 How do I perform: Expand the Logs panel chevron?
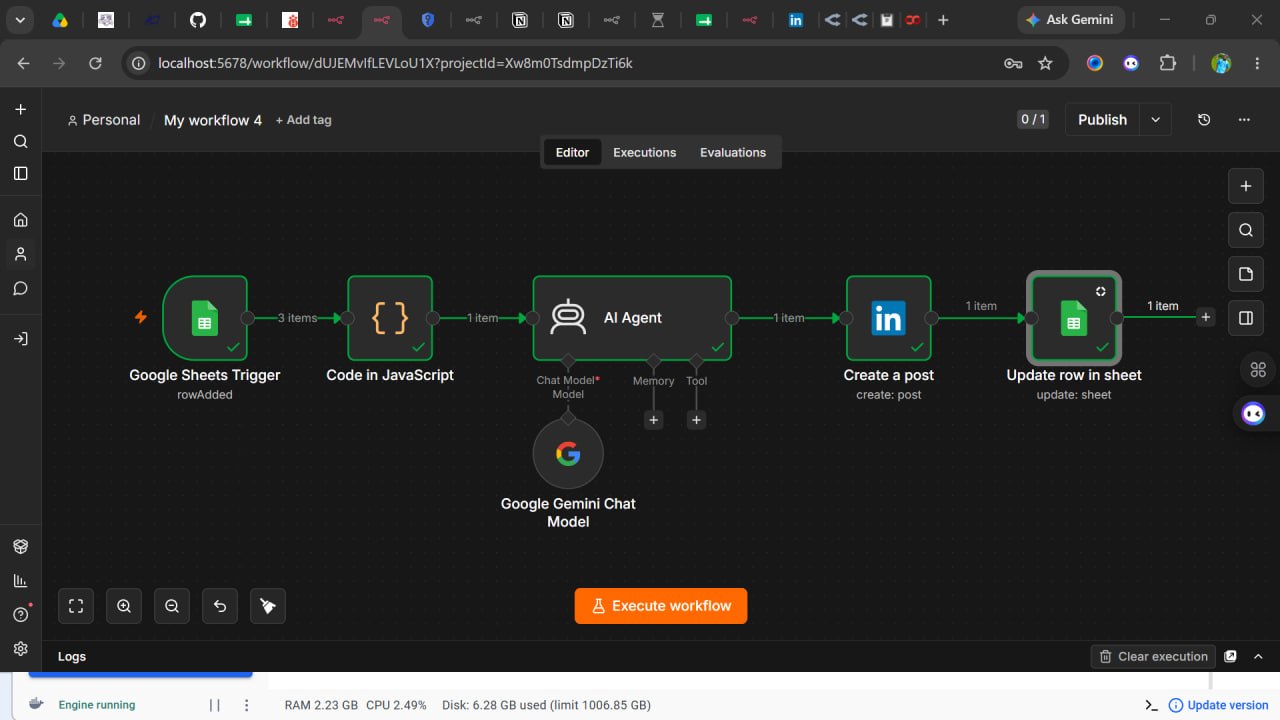coord(1258,656)
